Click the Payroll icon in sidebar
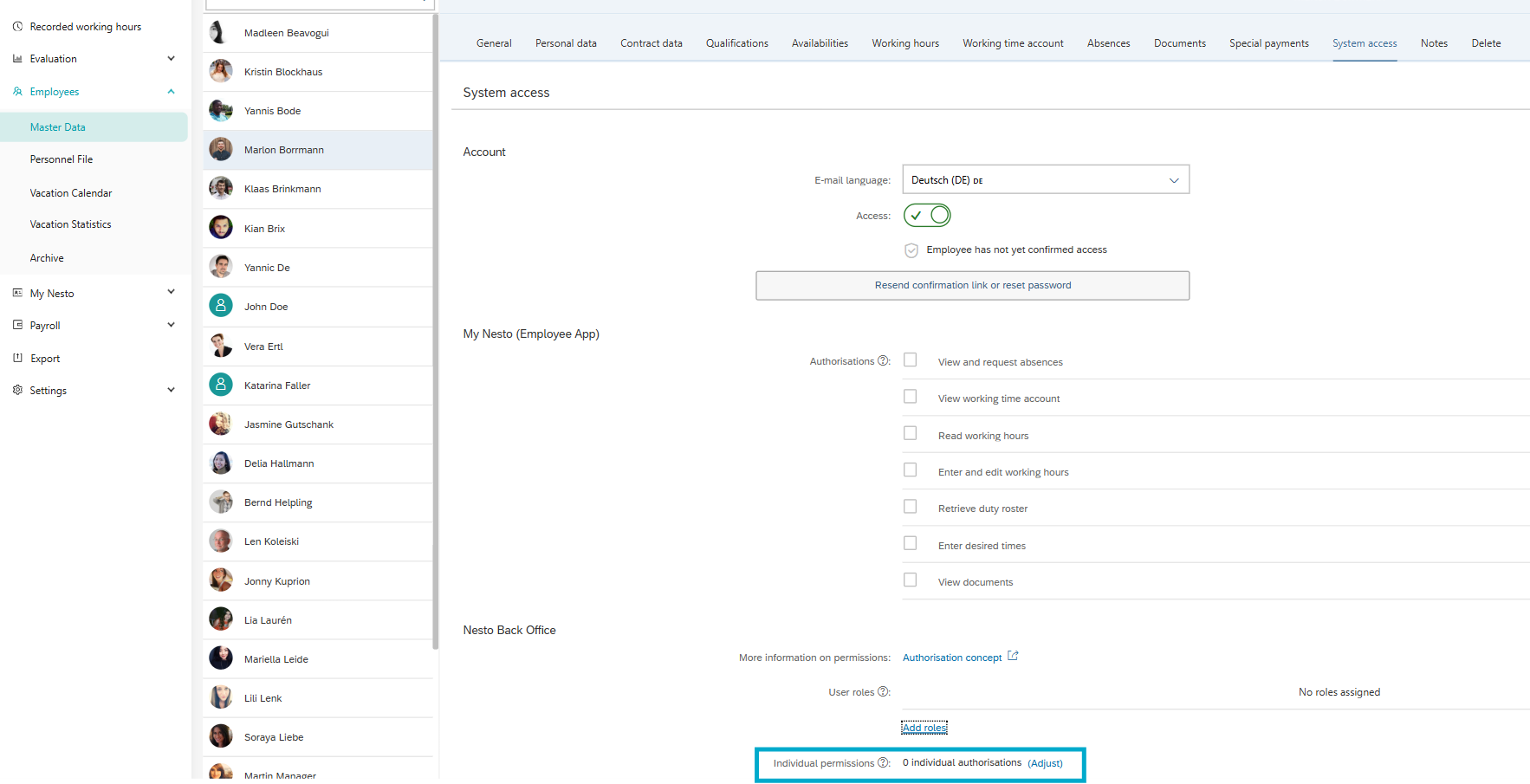 click(x=17, y=326)
